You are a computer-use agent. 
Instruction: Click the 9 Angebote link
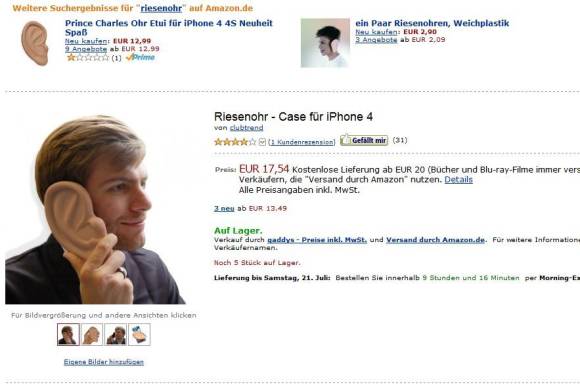86,49
